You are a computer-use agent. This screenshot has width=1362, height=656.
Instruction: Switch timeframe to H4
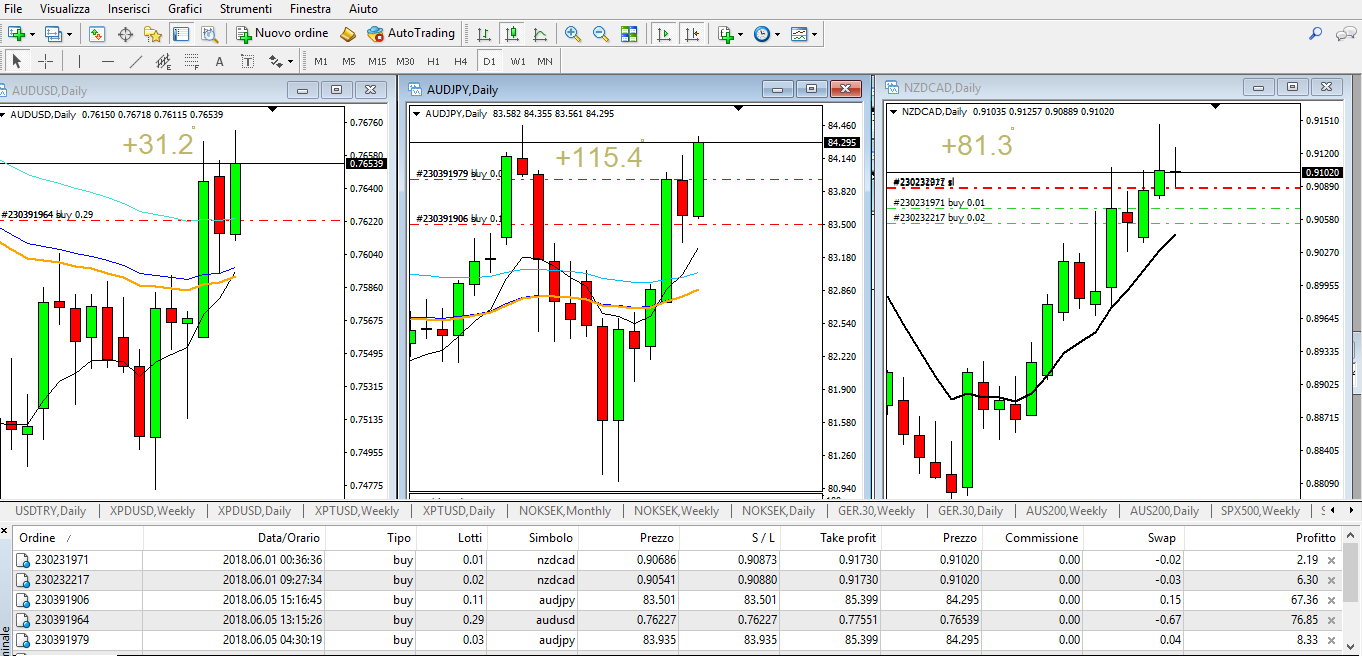(x=461, y=61)
